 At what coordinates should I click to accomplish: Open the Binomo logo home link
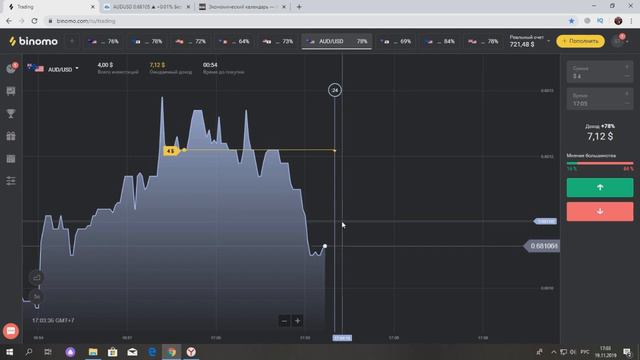(x=33, y=41)
